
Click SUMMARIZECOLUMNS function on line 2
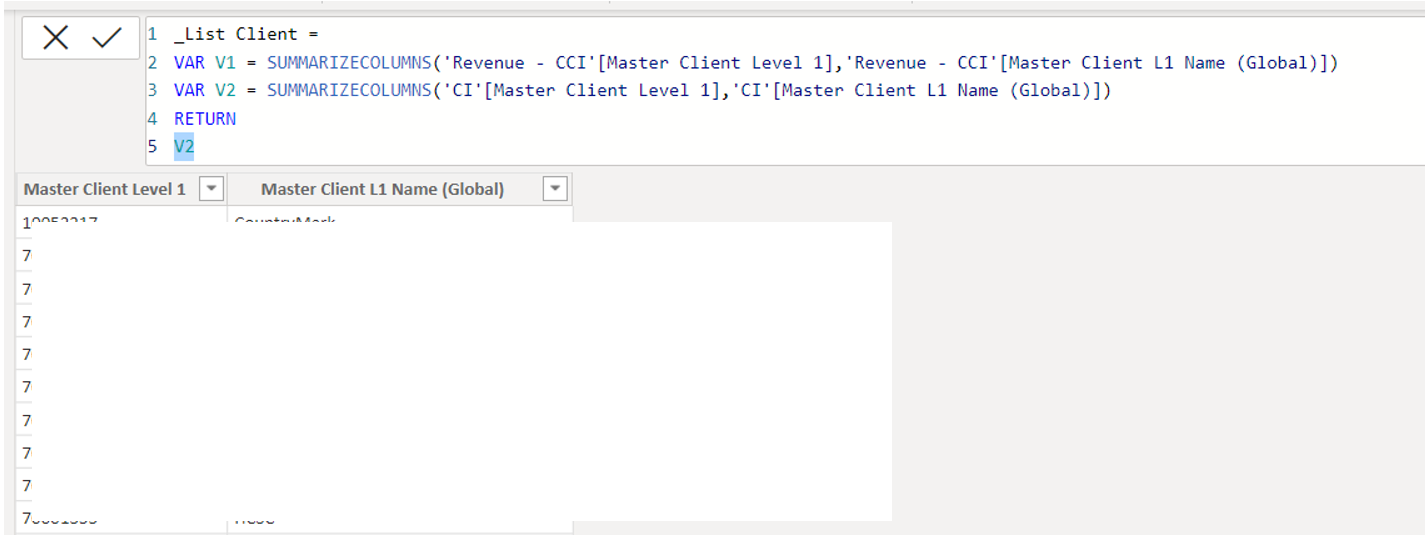pyautogui.click(x=349, y=62)
